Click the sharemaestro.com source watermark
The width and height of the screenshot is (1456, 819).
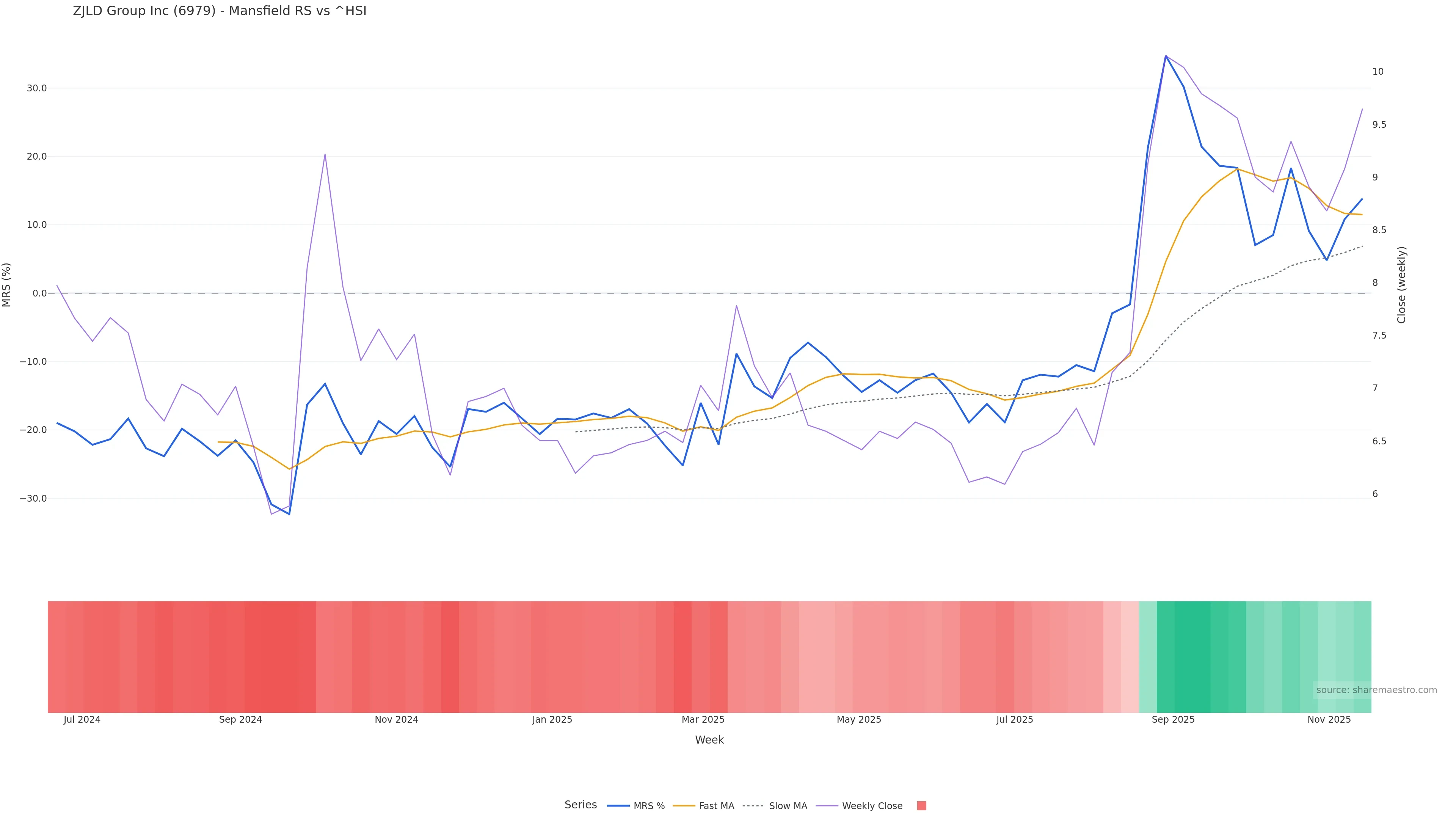pyautogui.click(x=1376, y=690)
